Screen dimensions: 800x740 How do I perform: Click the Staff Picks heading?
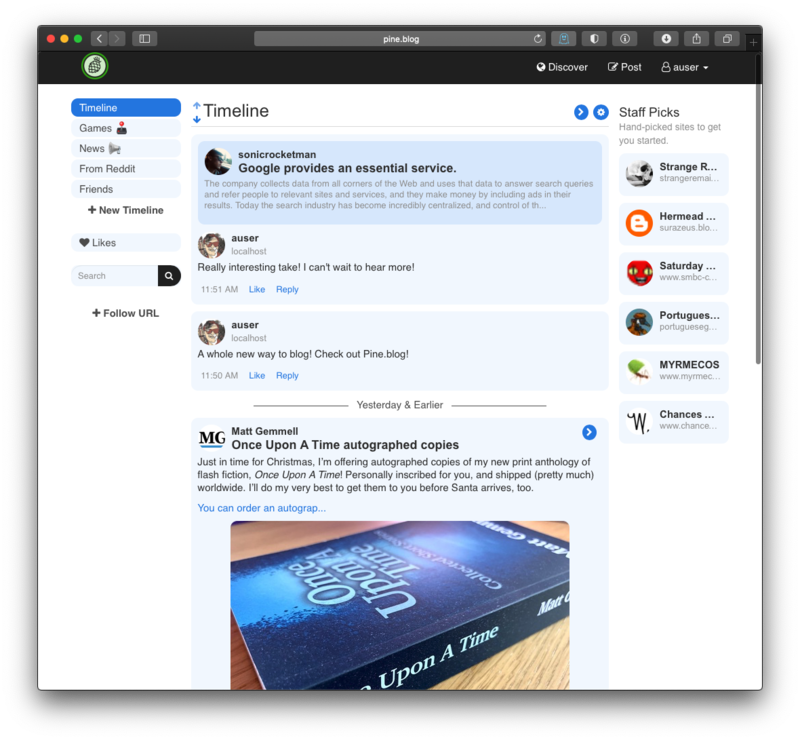coord(649,112)
